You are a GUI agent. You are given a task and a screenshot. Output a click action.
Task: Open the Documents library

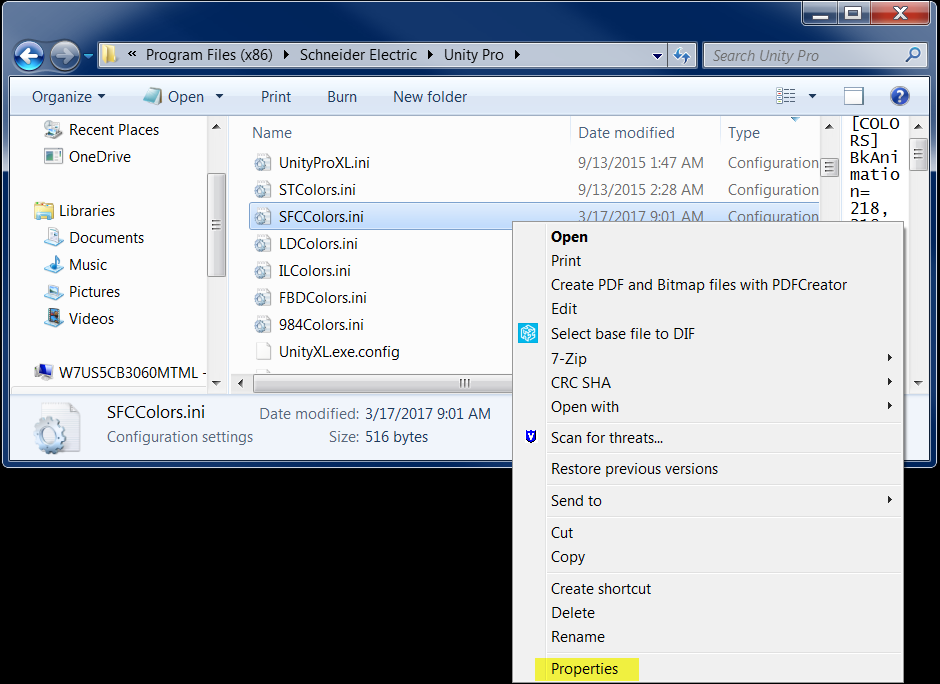pos(95,238)
